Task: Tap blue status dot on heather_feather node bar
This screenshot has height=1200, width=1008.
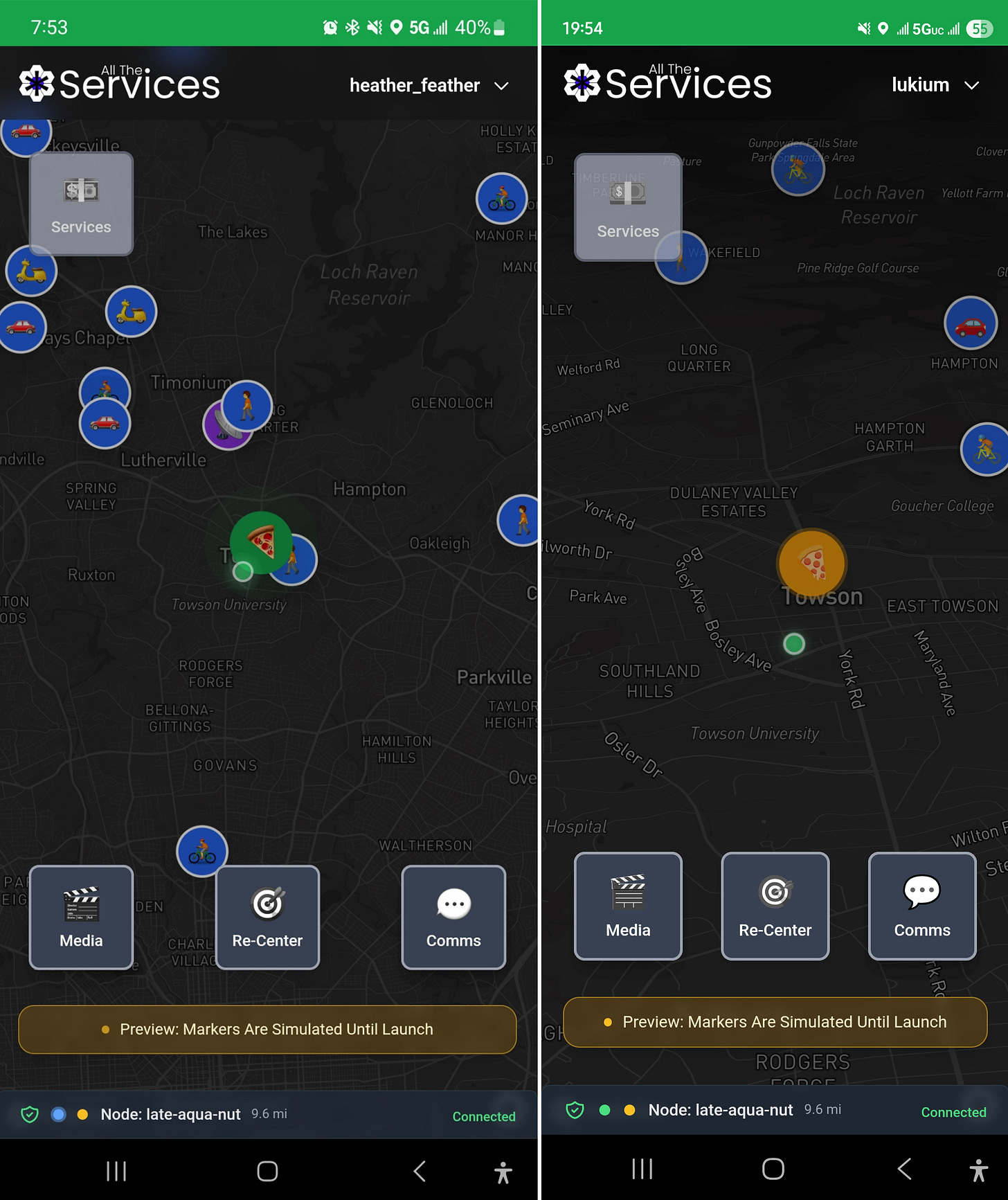Action: [x=59, y=1114]
